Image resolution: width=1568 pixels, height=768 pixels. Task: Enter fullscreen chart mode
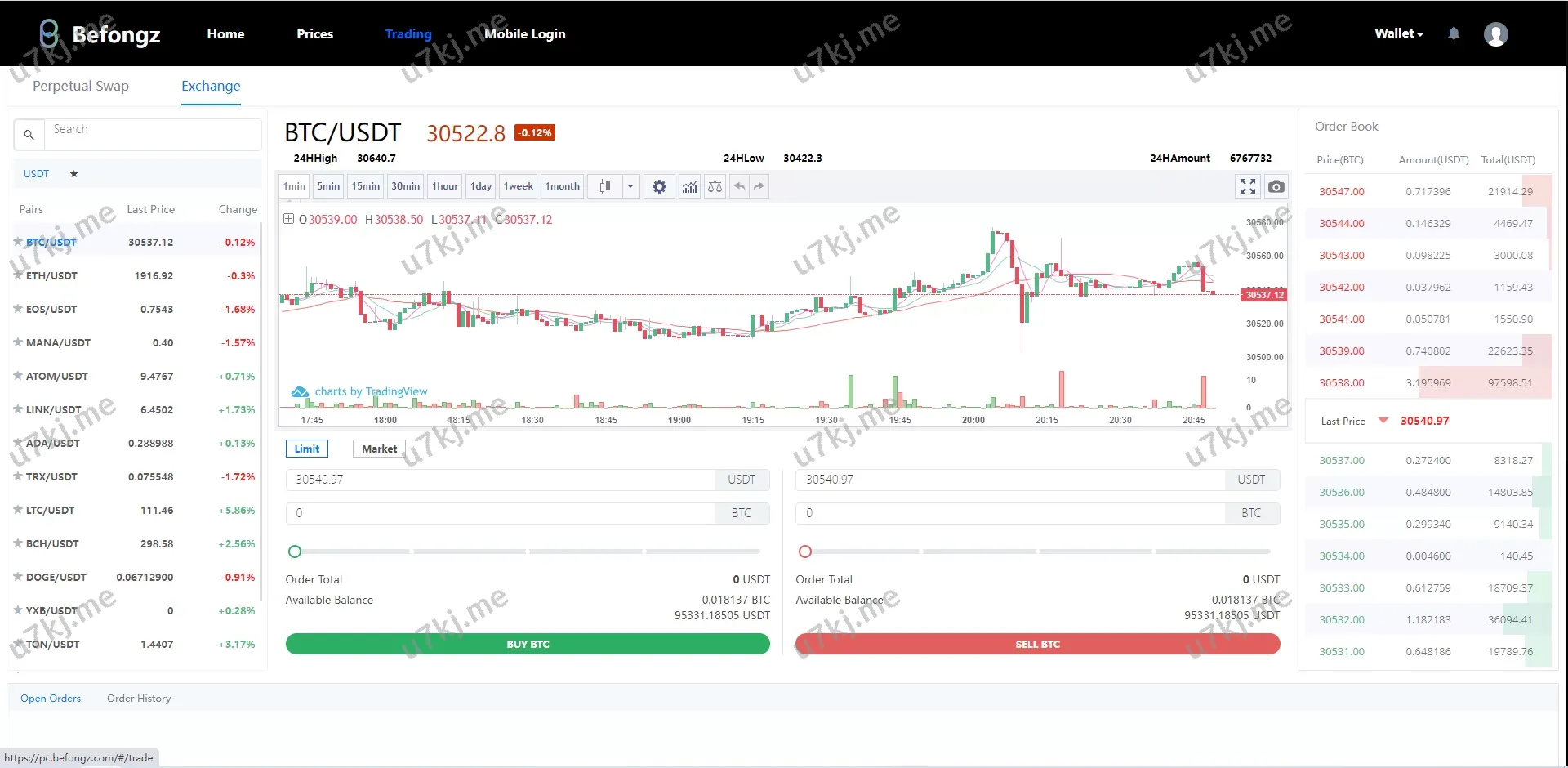coord(1247,187)
